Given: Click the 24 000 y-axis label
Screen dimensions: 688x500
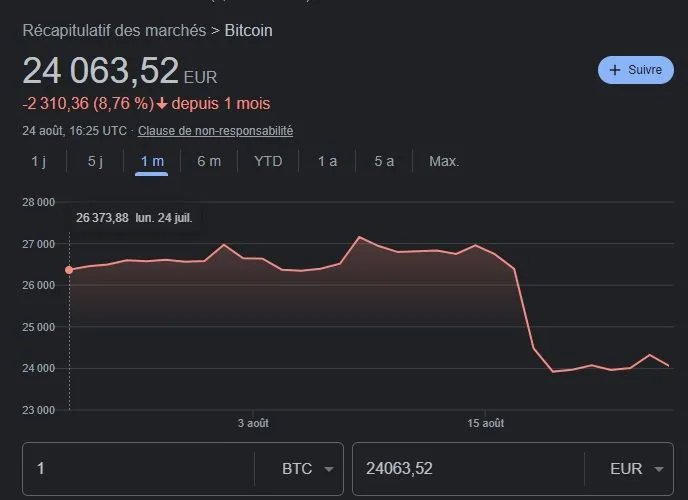Looking at the screenshot, I should coord(39,368).
